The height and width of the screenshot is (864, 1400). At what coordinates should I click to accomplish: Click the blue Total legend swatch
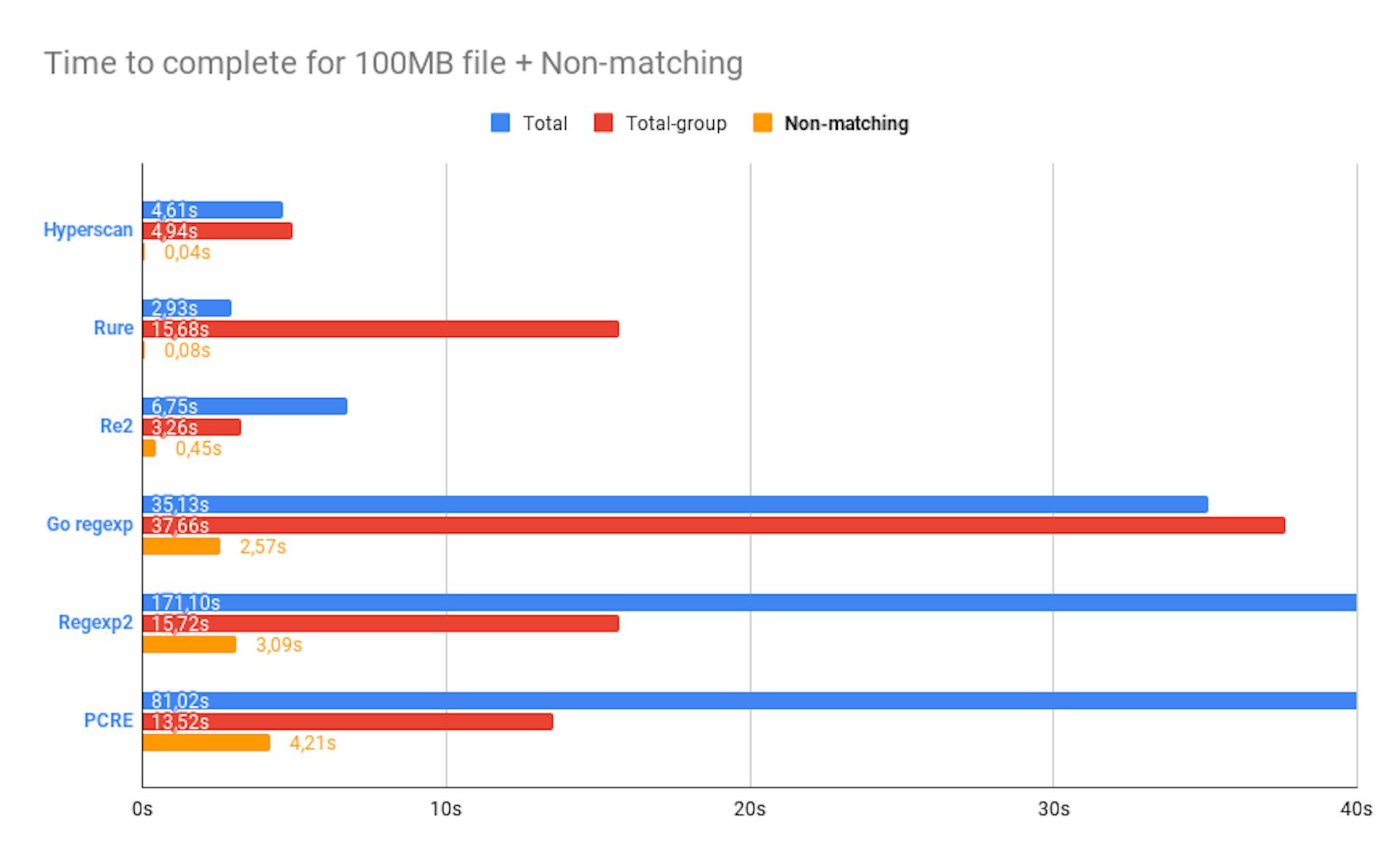click(500, 123)
